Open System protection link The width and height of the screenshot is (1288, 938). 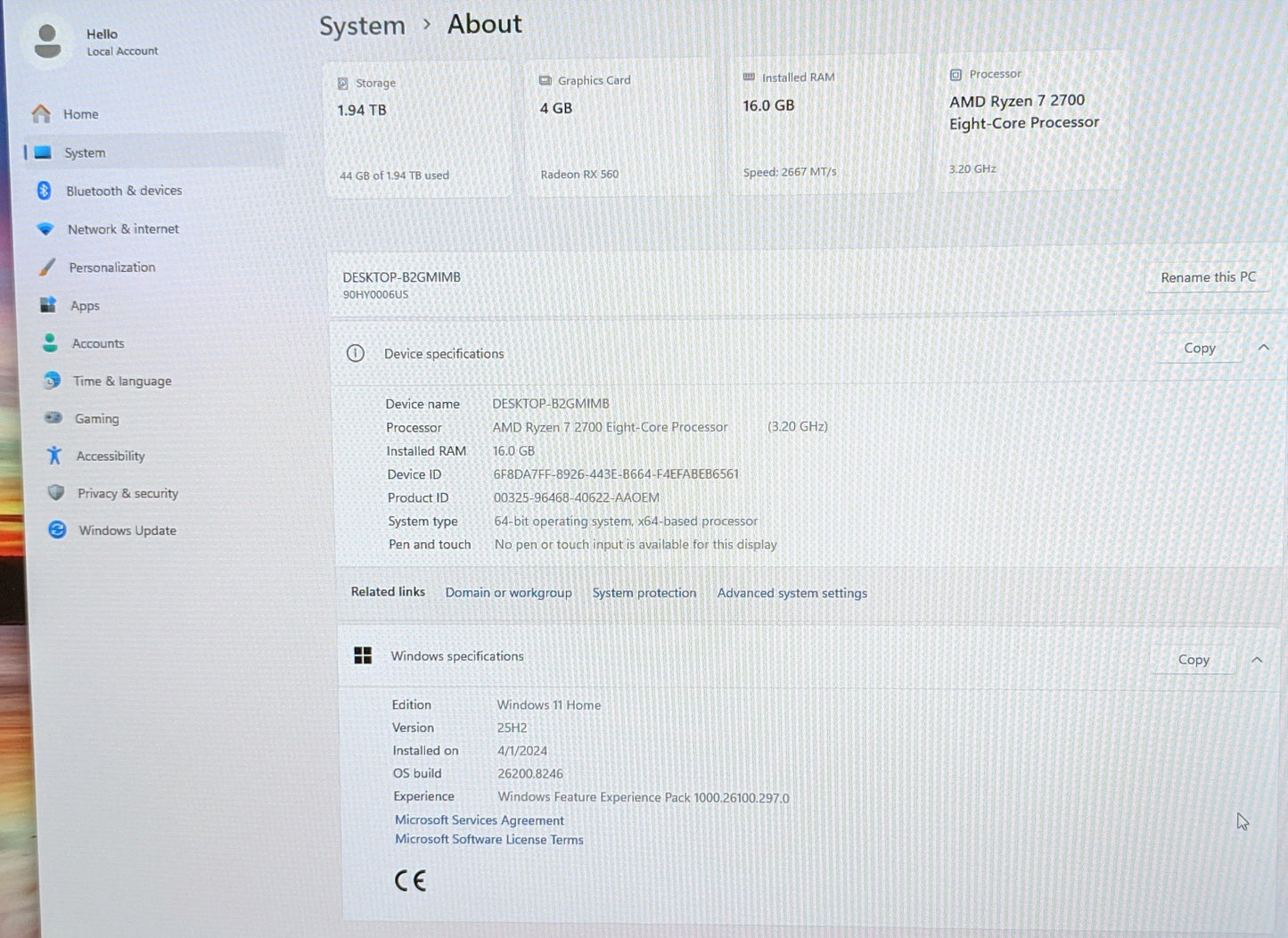pos(644,593)
